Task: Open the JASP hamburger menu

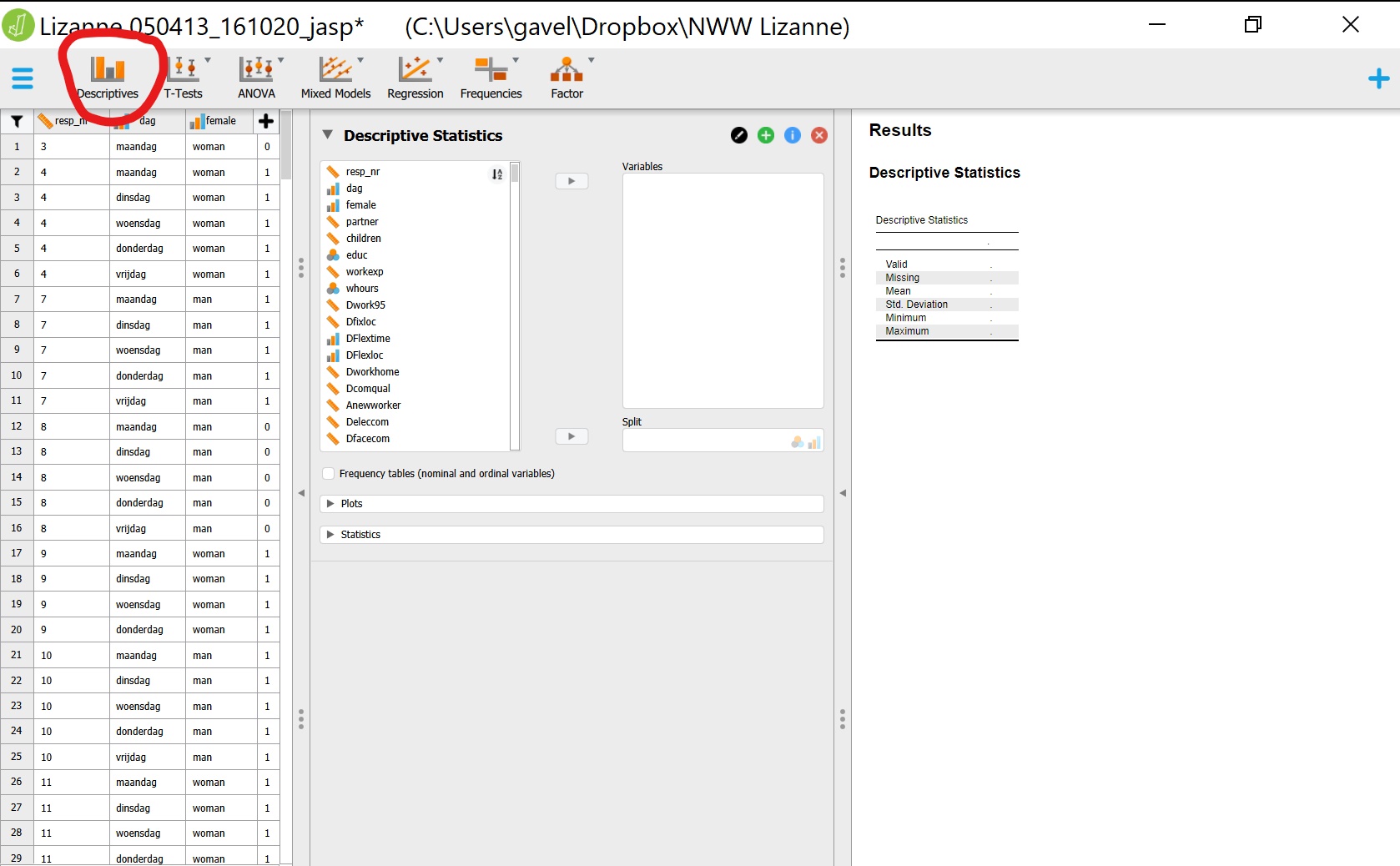Action: coord(23,78)
